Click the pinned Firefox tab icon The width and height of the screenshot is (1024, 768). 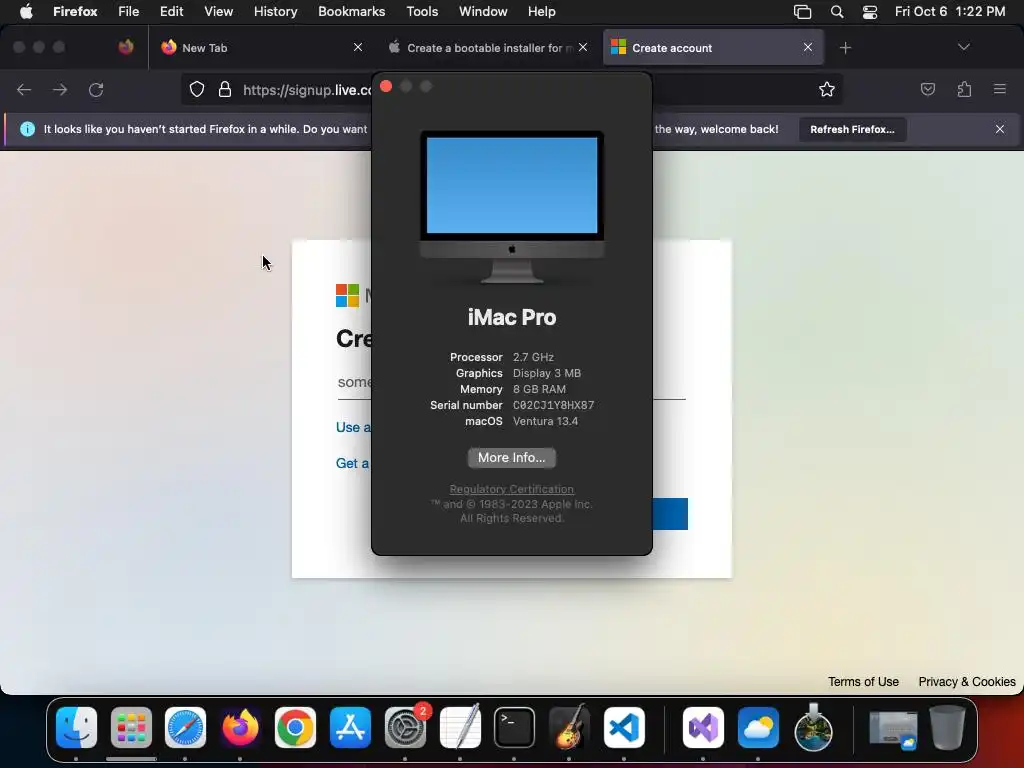click(x=126, y=47)
